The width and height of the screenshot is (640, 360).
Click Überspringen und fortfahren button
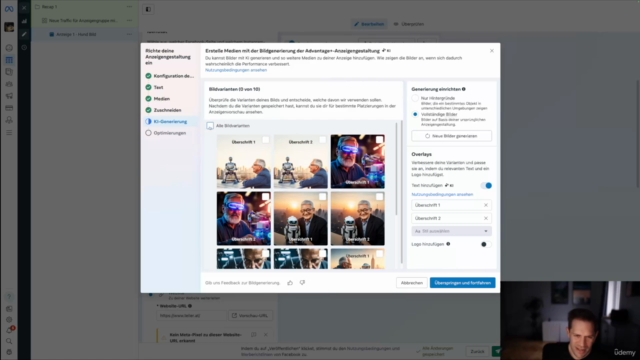[462, 283]
